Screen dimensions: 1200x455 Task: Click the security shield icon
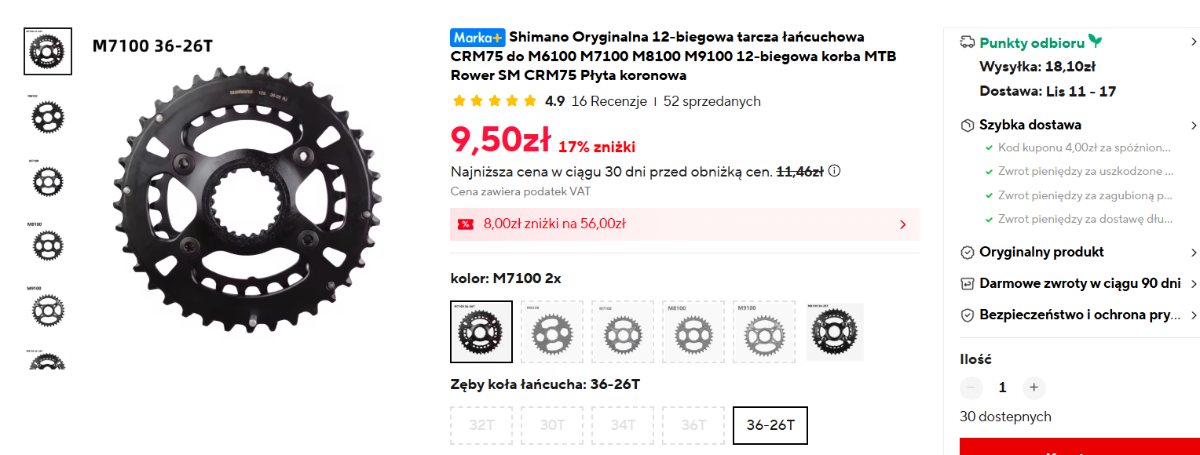tap(967, 315)
